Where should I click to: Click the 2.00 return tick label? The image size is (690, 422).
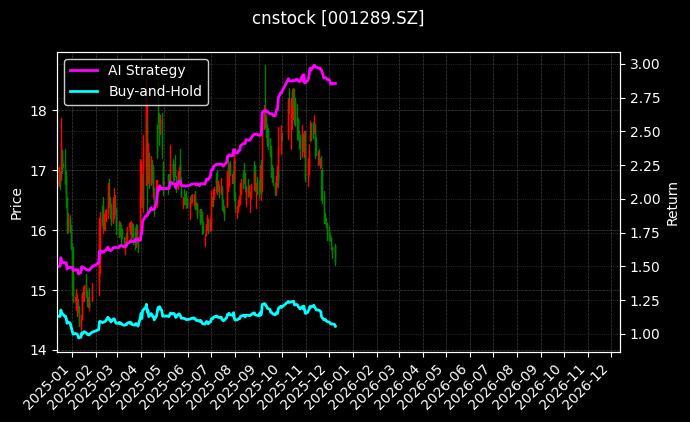644,199
